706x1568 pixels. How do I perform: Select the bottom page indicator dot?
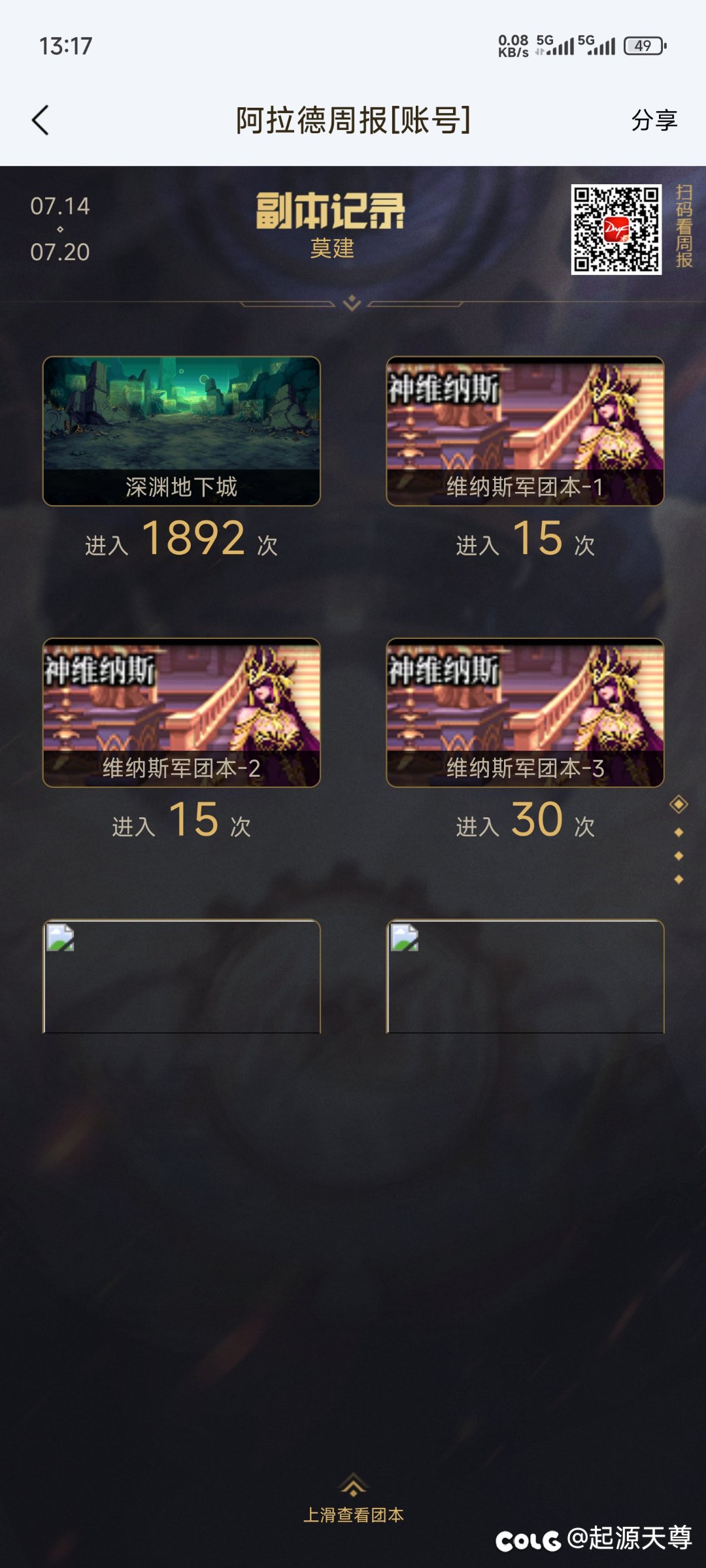[x=679, y=879]
